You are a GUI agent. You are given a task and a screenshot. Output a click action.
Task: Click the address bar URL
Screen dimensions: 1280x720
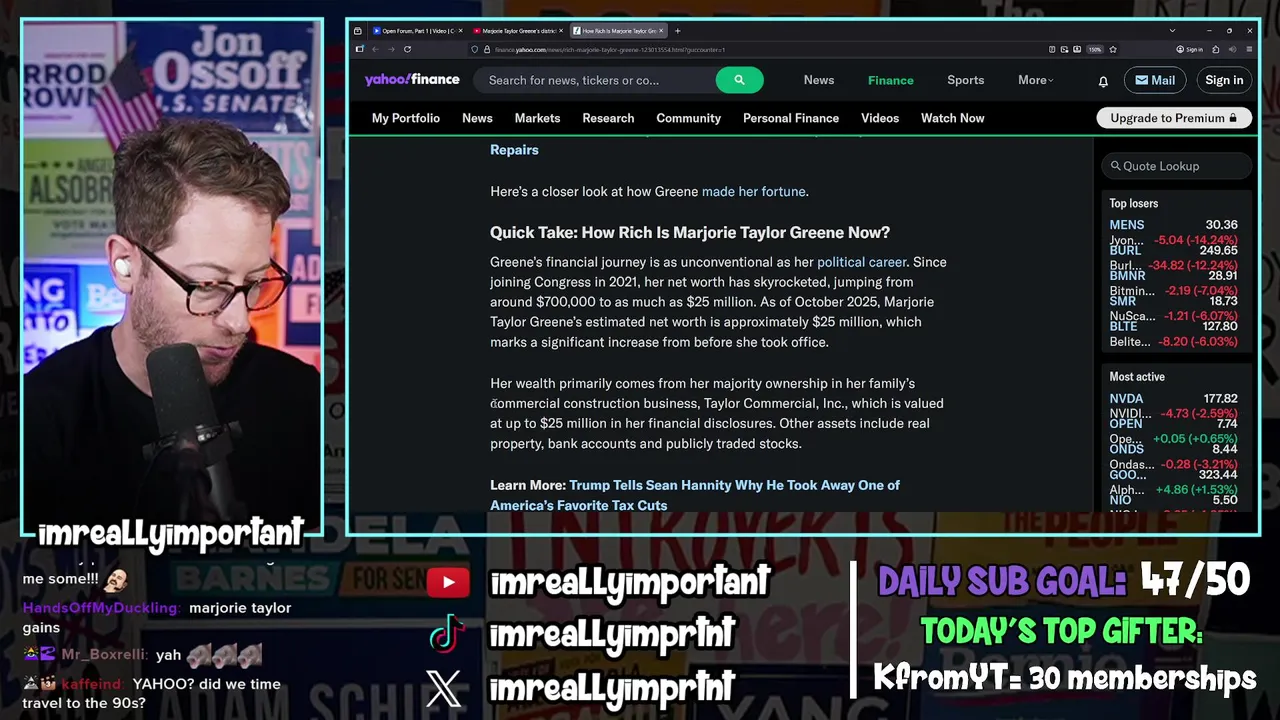tap(610, 49)
